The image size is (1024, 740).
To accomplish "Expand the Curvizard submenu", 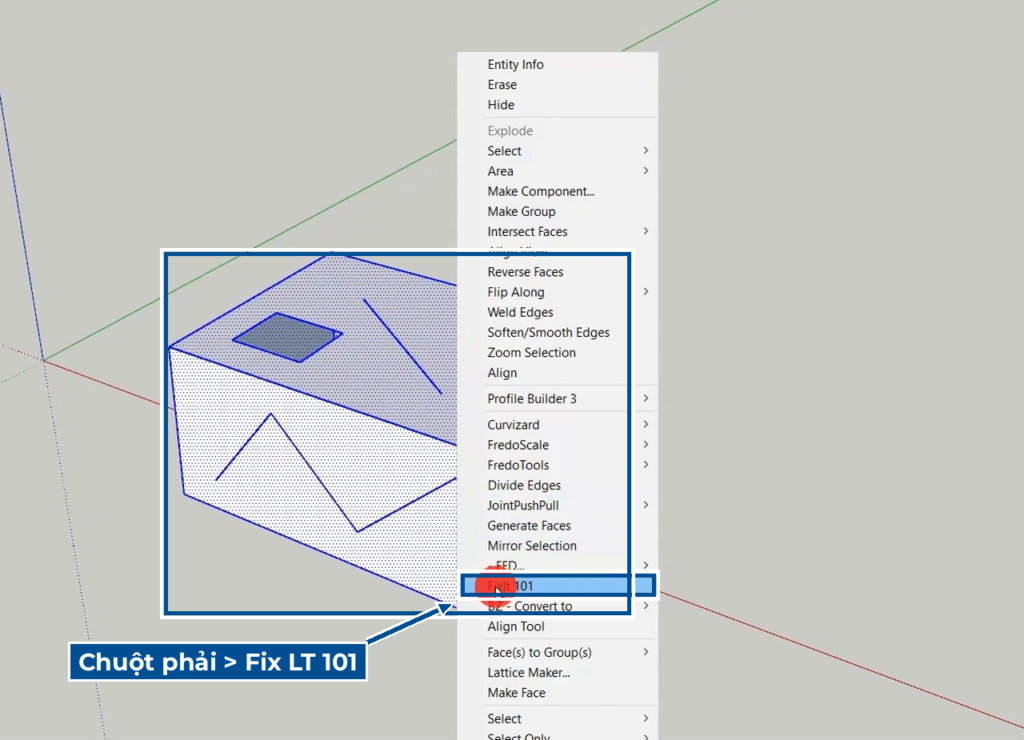I will coord(557,425).
